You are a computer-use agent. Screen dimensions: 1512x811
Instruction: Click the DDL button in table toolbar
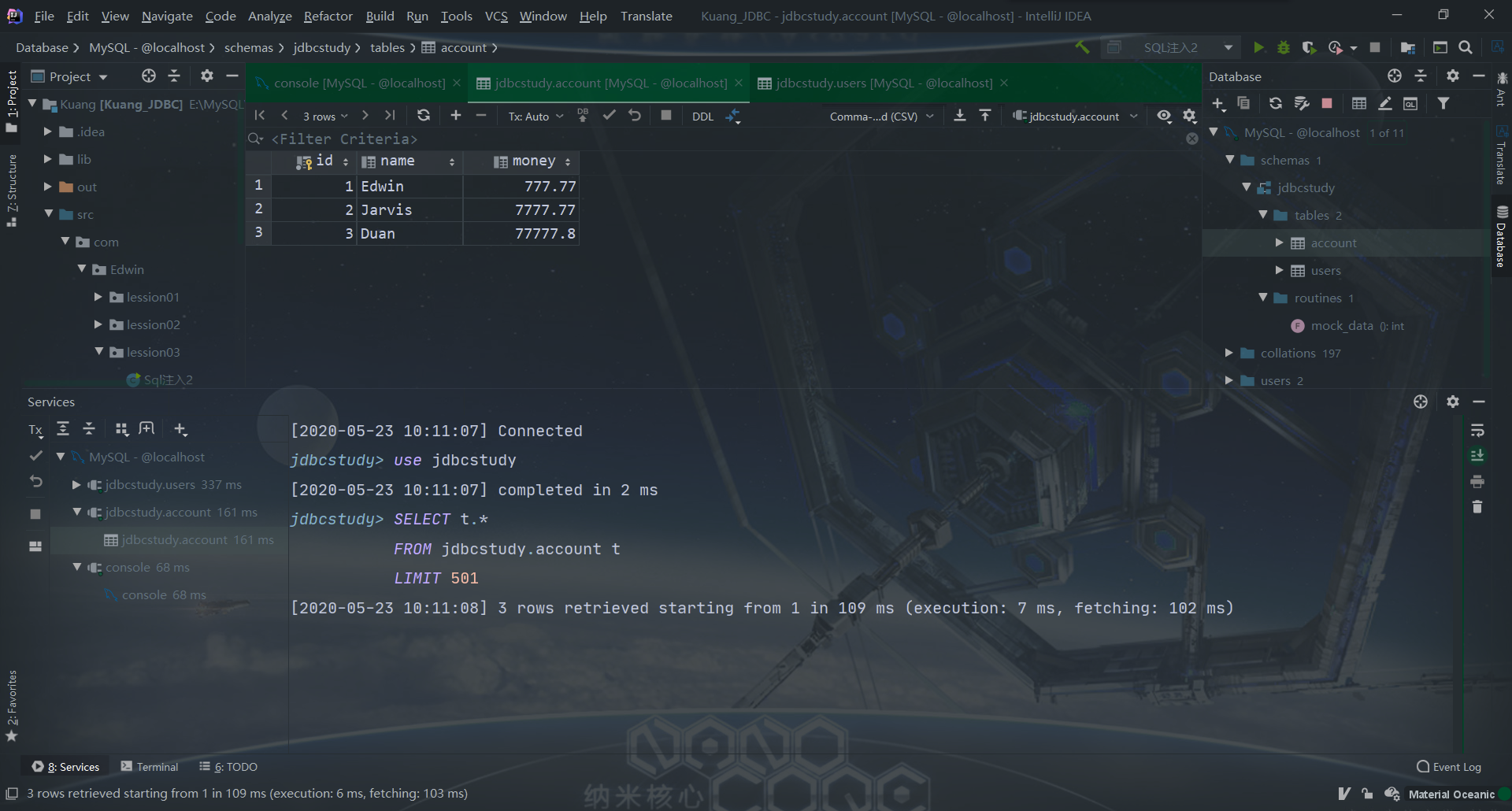(x=702, y=117)
